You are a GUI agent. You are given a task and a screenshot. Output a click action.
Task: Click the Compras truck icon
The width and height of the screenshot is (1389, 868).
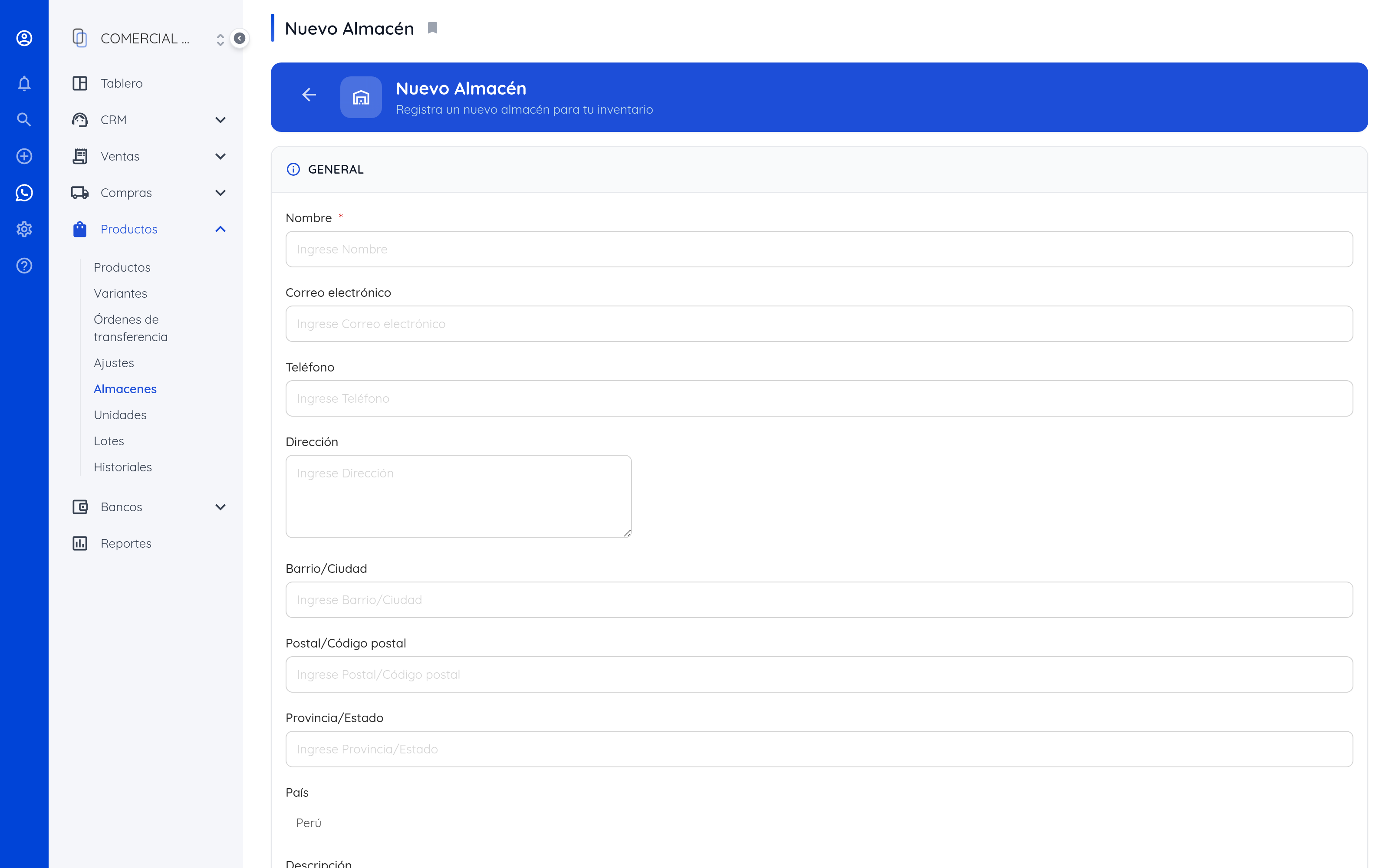point(80,193)
